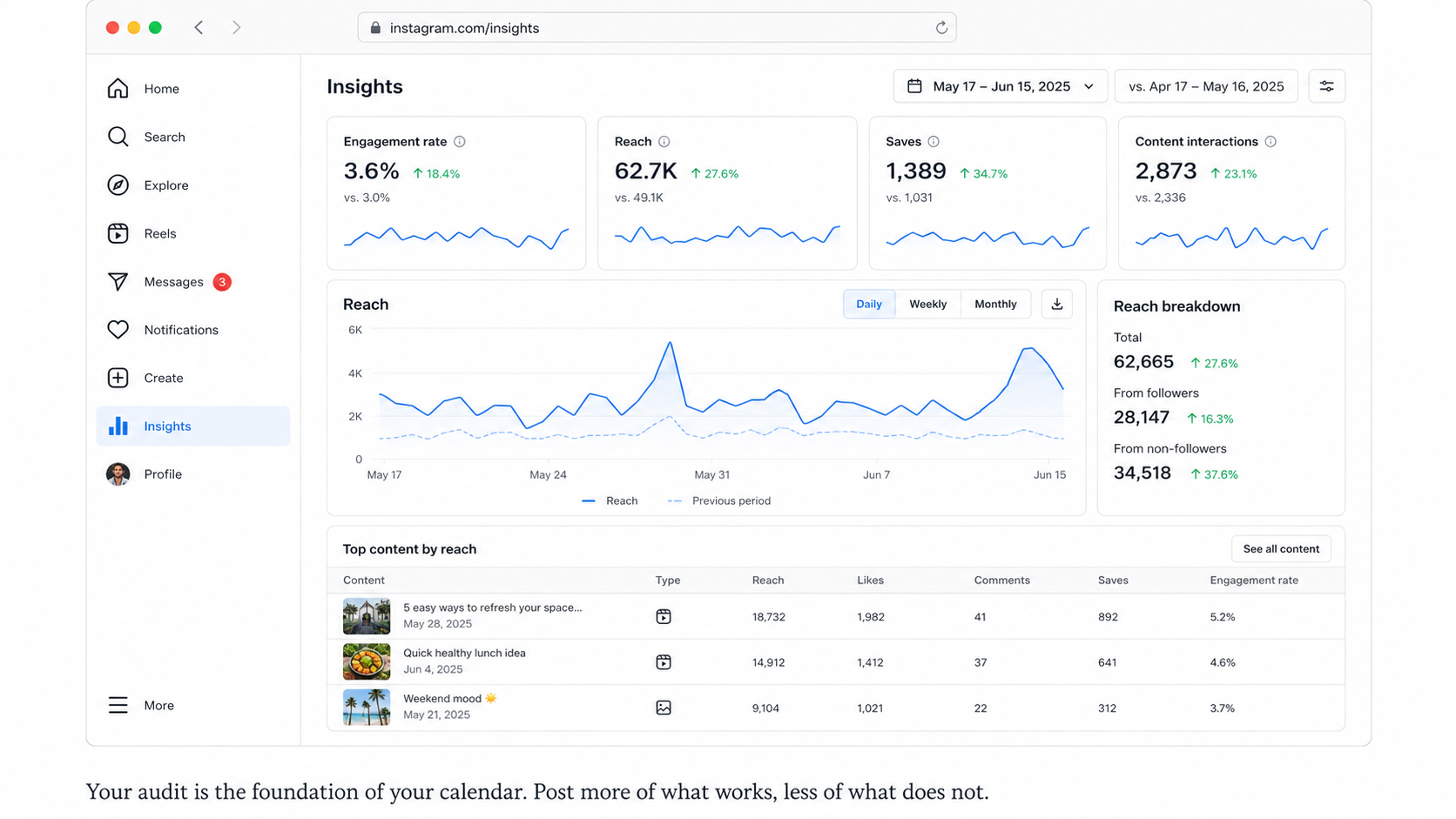Open the '5 easy ways to refresh your space' post
1456x819 pixels.
click(492, 608)
